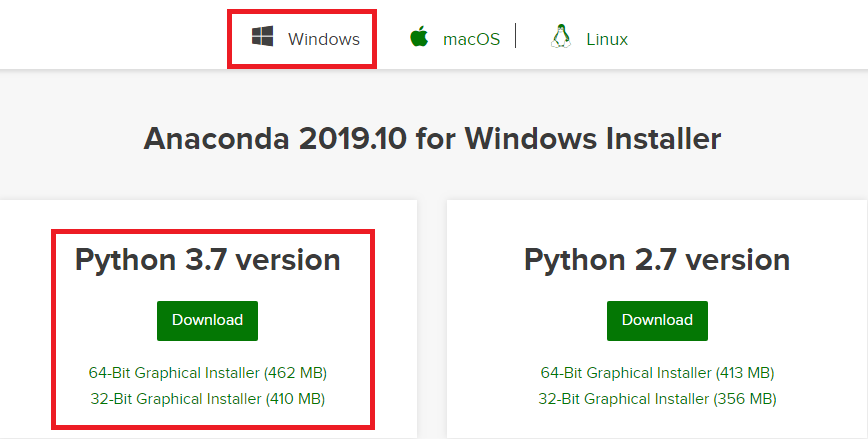The height and width of the screenshot is (439, 868).
Task: Select the Python 2.7 version heading
Action: point(657,260)
